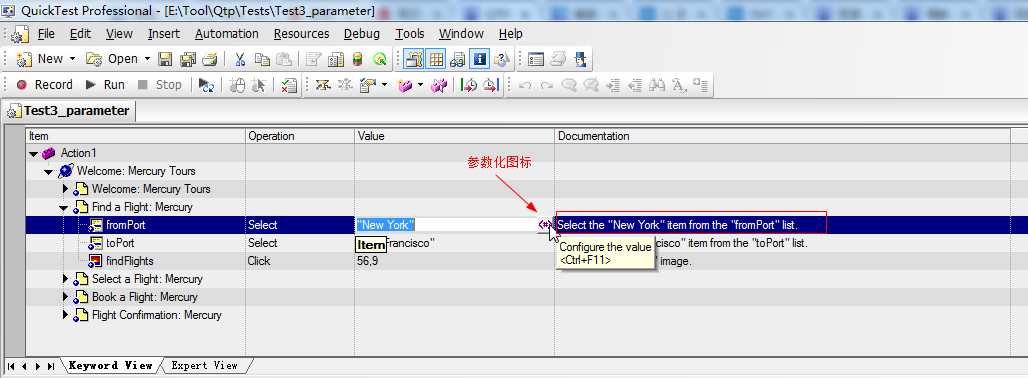This screenshot has width=1028, height=378.
Task: Click the green circular results icon
Action: pyautogui.click(x=380, y=60)
